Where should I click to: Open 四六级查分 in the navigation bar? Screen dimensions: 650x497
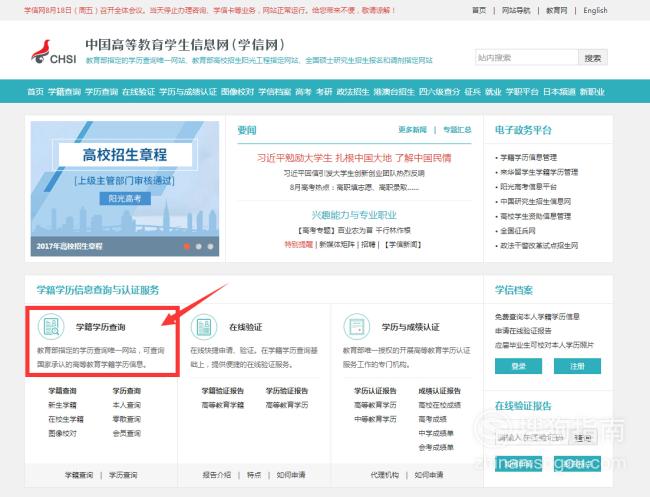click(439, 92)
